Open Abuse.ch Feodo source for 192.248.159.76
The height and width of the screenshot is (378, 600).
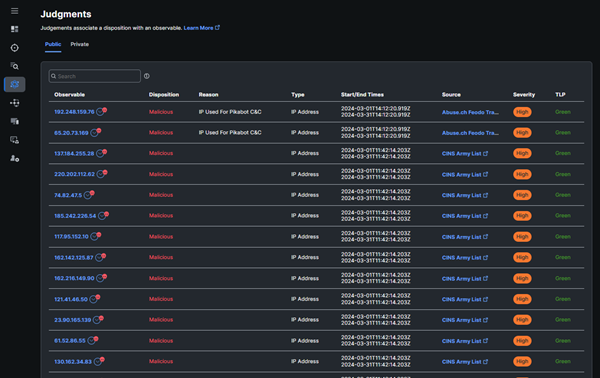coord(470,112)
